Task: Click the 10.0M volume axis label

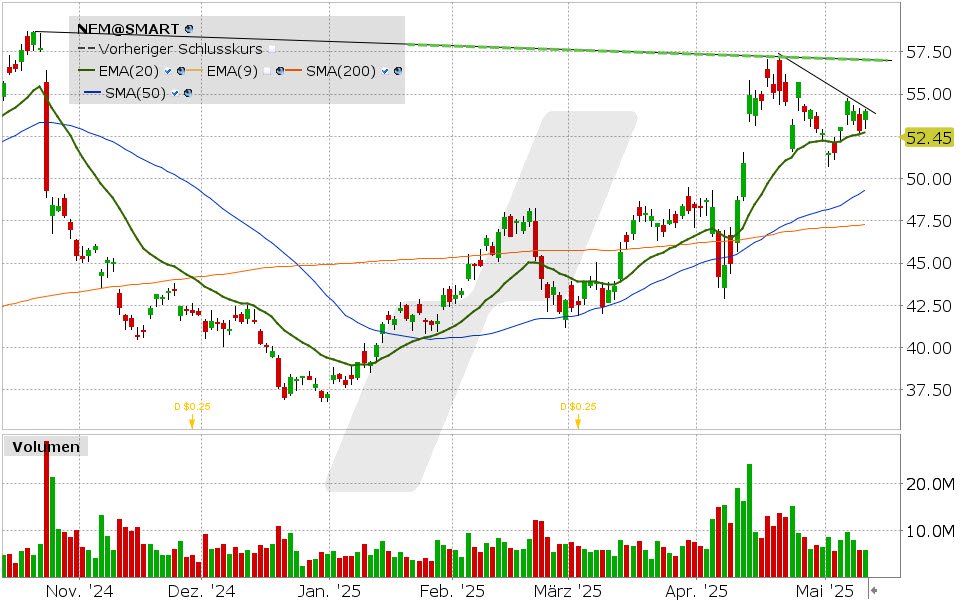Action: tap(930, 531)
